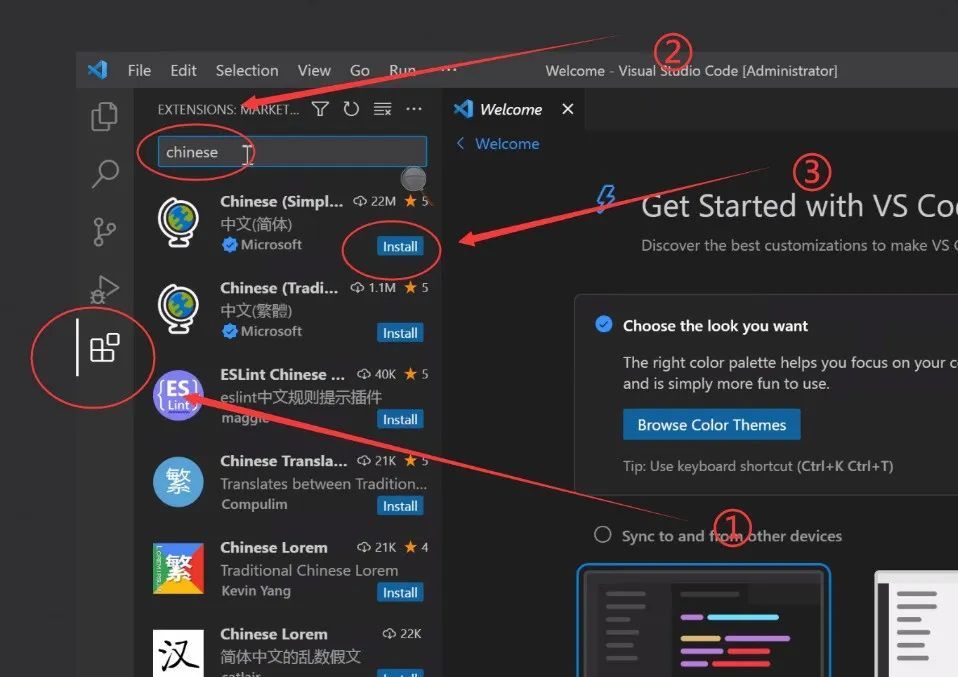This screenshot has height=677, width=958.
Task: Open the View menu
Action: pos(314,71)
